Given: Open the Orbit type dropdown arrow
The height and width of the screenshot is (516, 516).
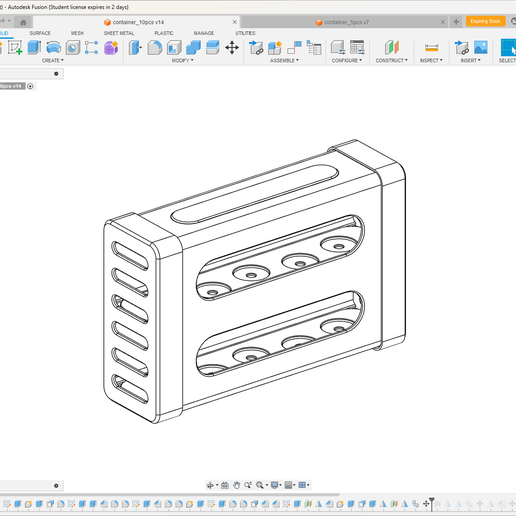Looking at the screenshot, I should click(217, 485).
